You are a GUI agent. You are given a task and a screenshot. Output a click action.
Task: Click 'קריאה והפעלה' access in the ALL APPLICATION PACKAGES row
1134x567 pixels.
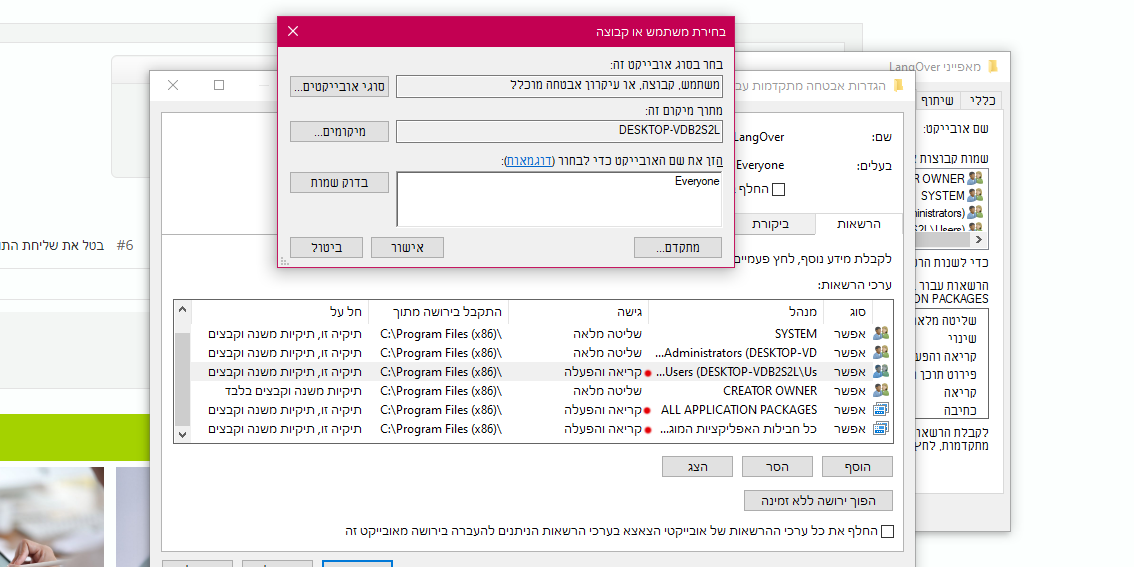tap(603, 409)
